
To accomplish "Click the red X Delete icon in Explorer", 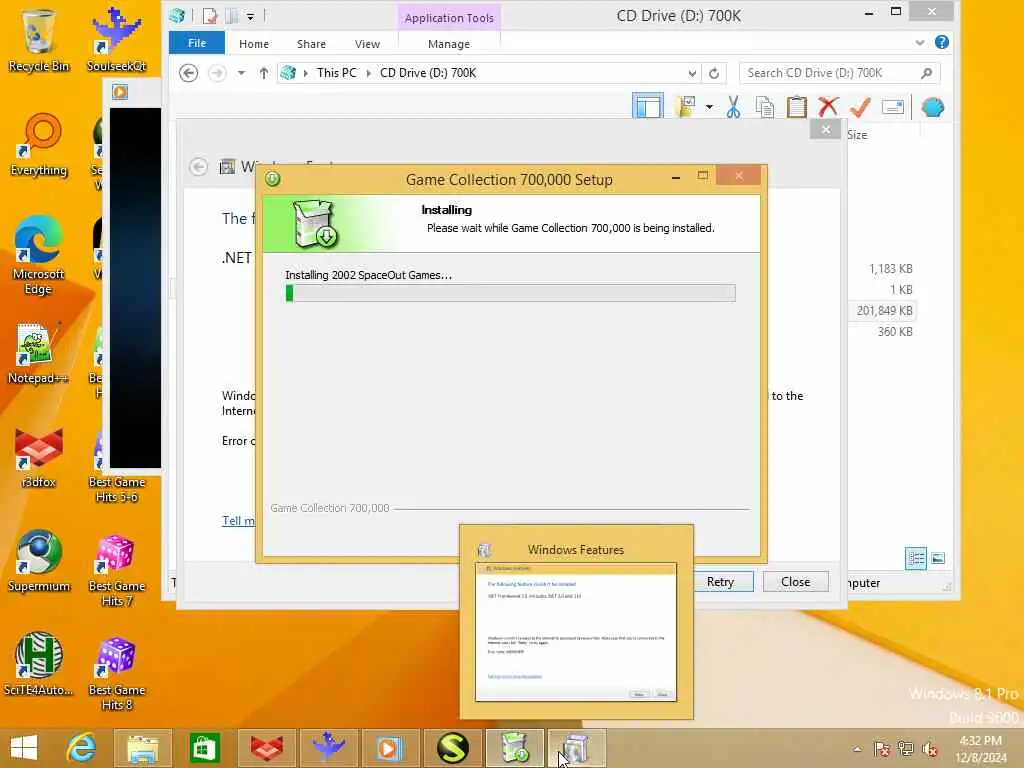I will click(828, 107).
